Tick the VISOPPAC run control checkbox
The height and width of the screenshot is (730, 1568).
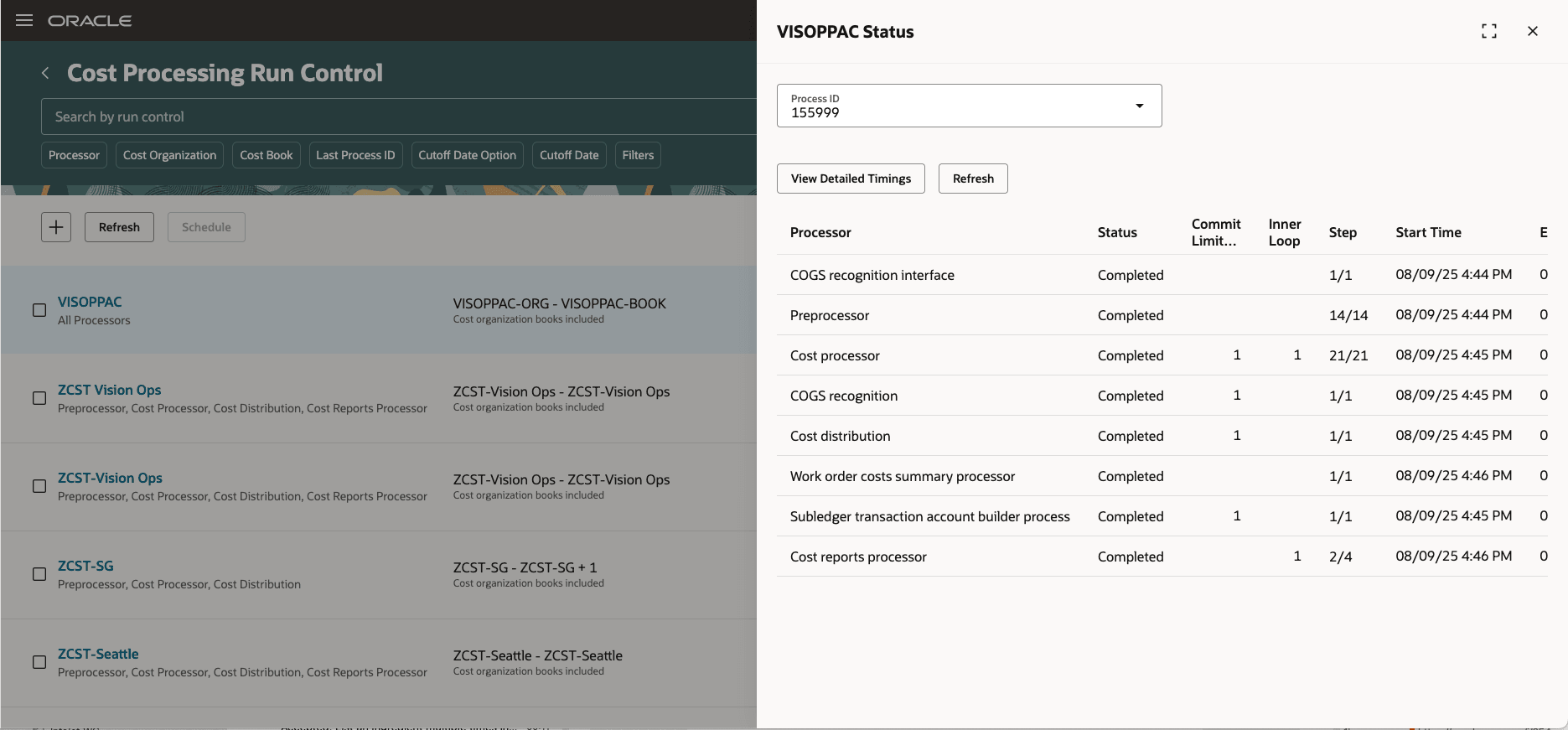click(x=39, y=310)
